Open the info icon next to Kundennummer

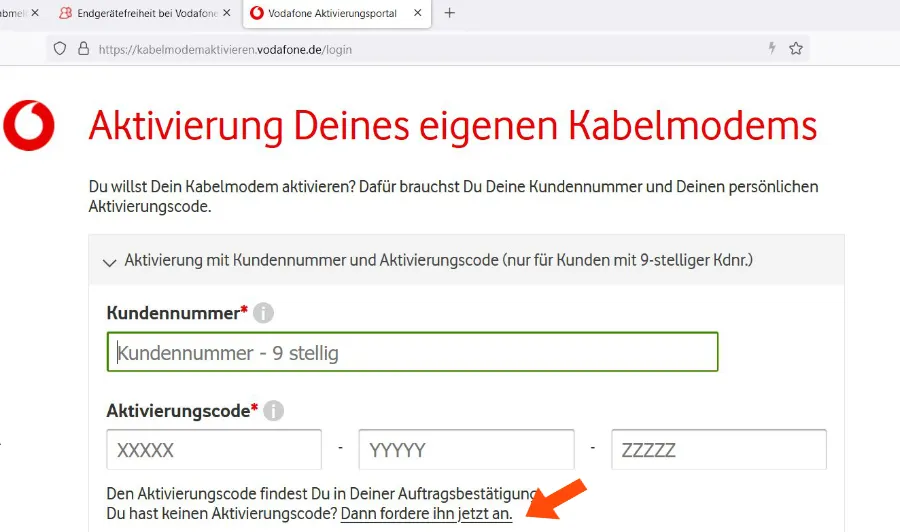click(x=263, y=313)
